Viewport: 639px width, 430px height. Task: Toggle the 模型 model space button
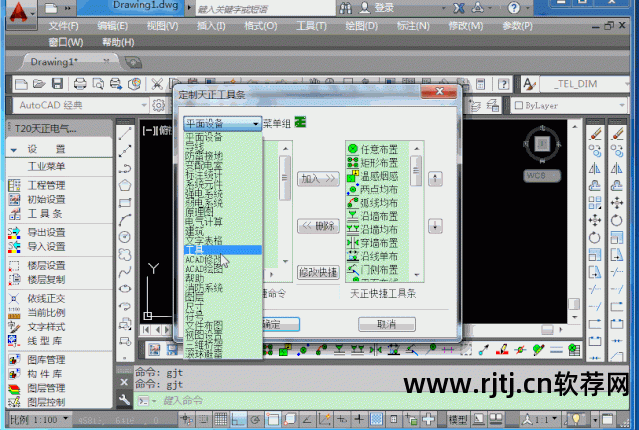click(458, 419)
